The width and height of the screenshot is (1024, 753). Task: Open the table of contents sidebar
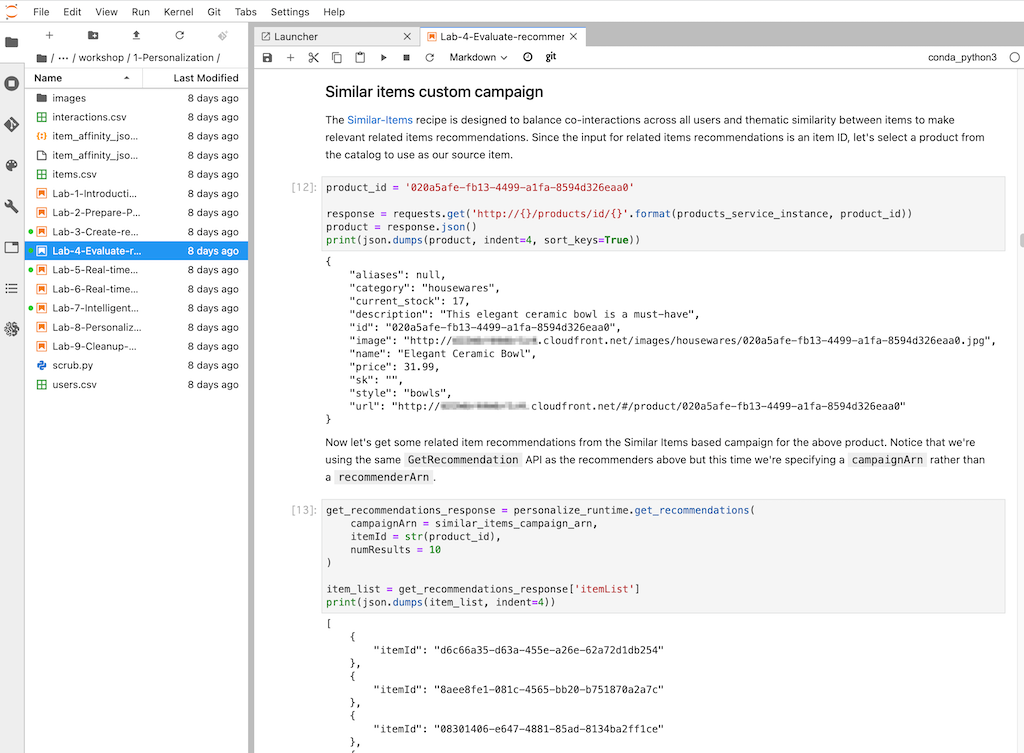tap(12, 288)
